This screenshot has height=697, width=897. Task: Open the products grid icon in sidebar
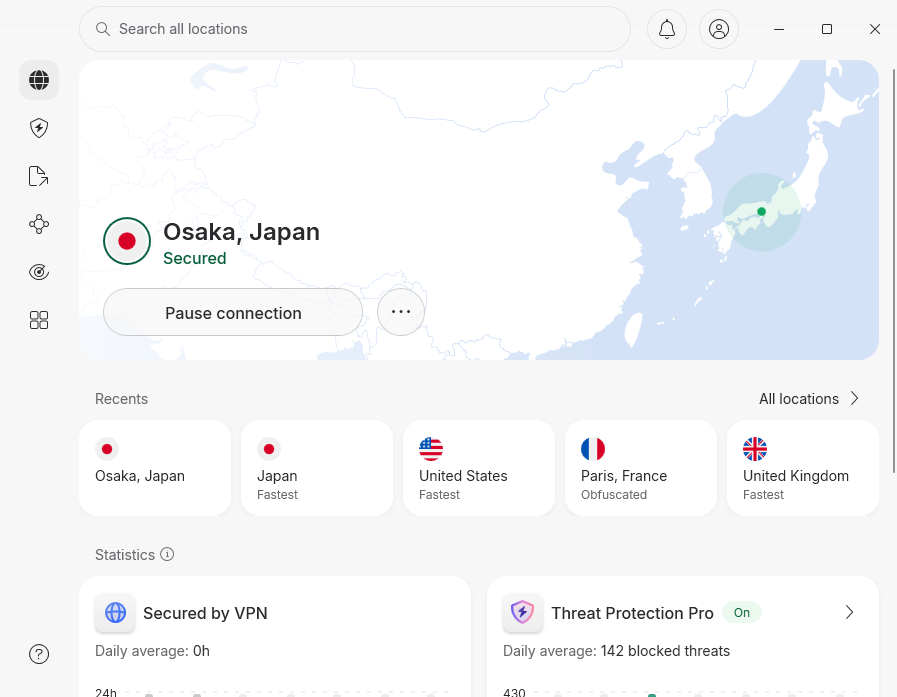39,320
